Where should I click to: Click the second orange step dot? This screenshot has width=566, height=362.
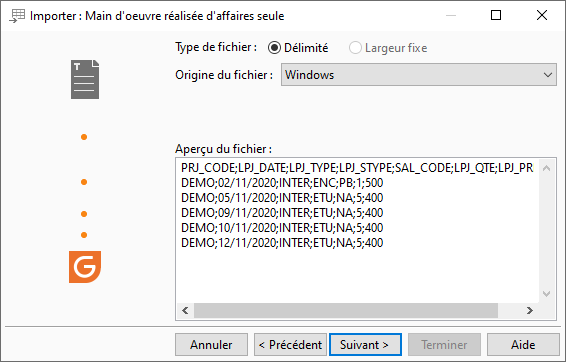click(84, 182)
